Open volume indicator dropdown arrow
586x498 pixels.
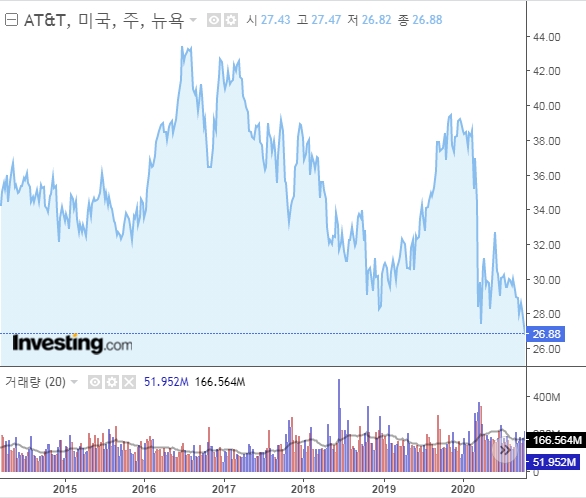click(74, 382)
